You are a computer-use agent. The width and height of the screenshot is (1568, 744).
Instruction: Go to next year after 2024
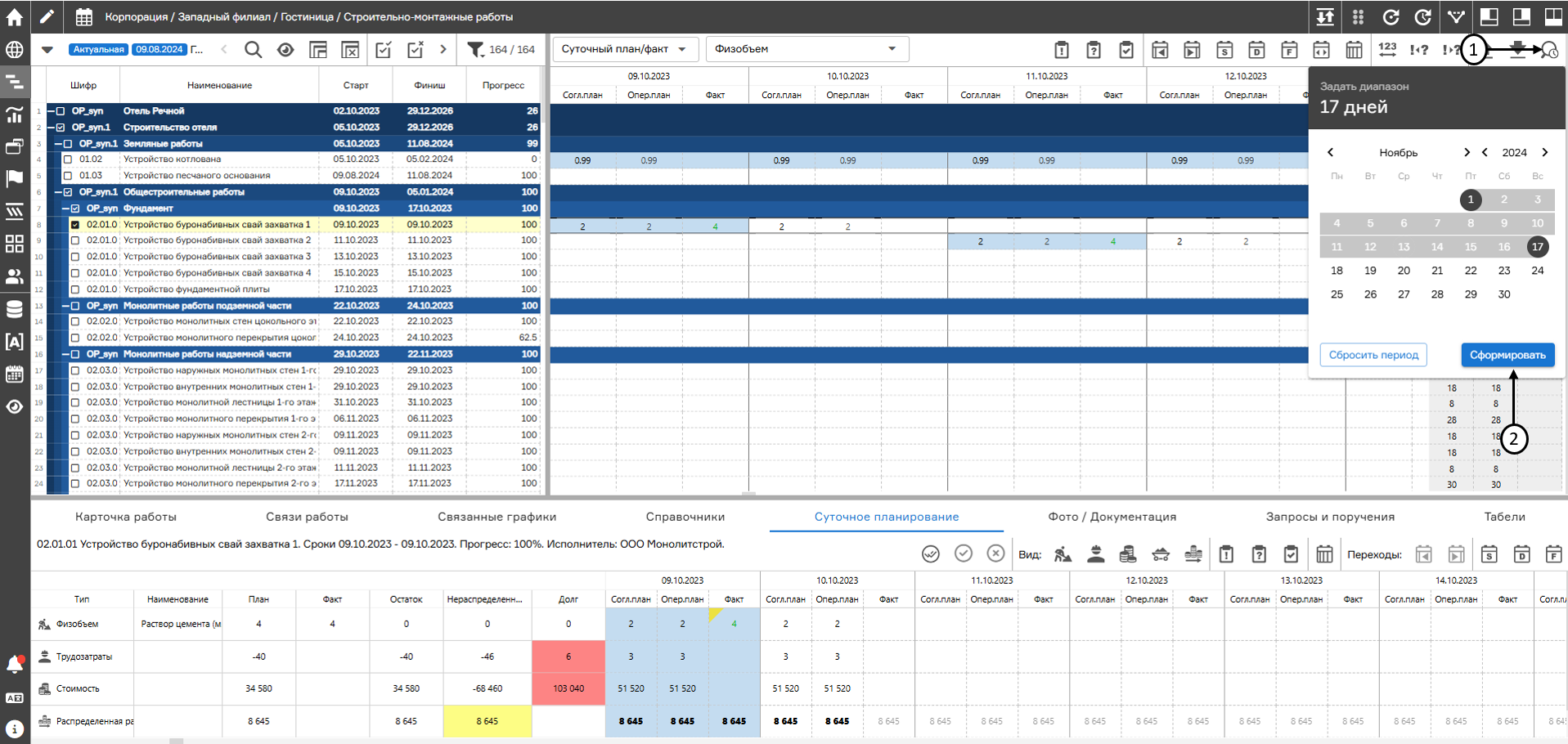[x=1545, y=152]
